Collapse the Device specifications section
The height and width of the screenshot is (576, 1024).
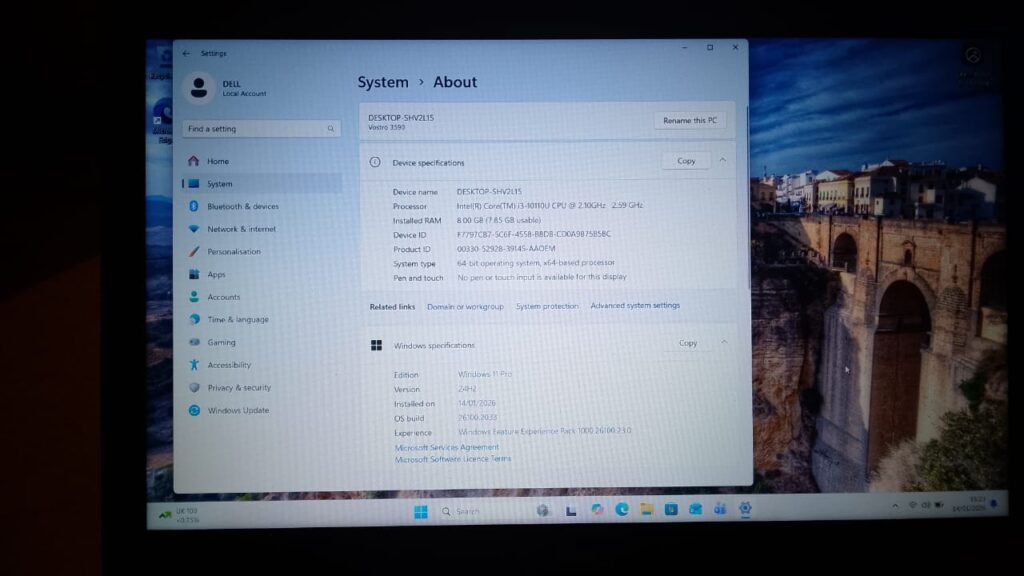[722, 160]
